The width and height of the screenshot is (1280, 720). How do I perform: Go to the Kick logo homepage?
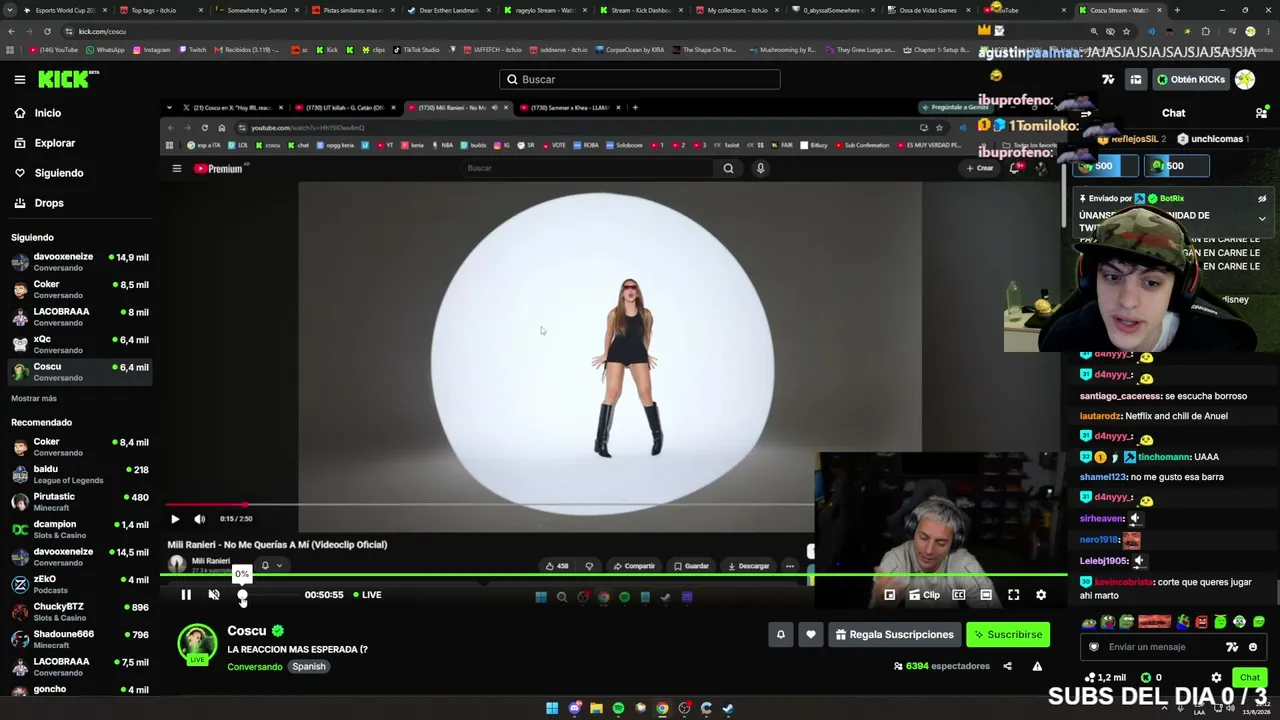click(69, 79)
